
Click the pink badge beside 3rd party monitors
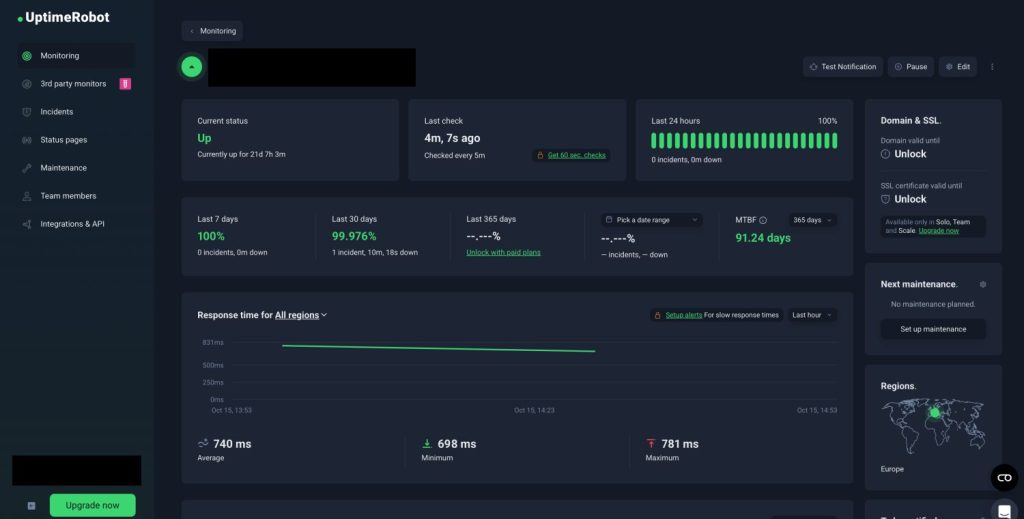click(x=125, y=84)
